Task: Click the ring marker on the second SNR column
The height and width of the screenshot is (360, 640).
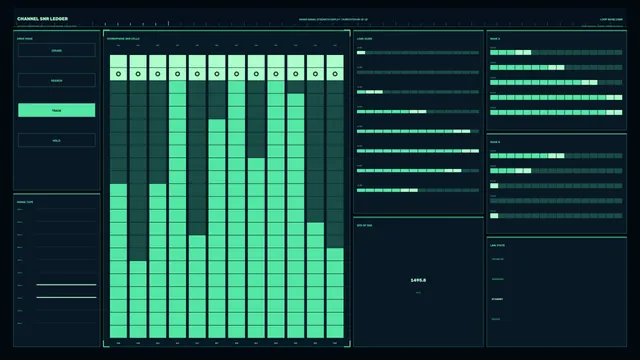Action: (138, 74)
